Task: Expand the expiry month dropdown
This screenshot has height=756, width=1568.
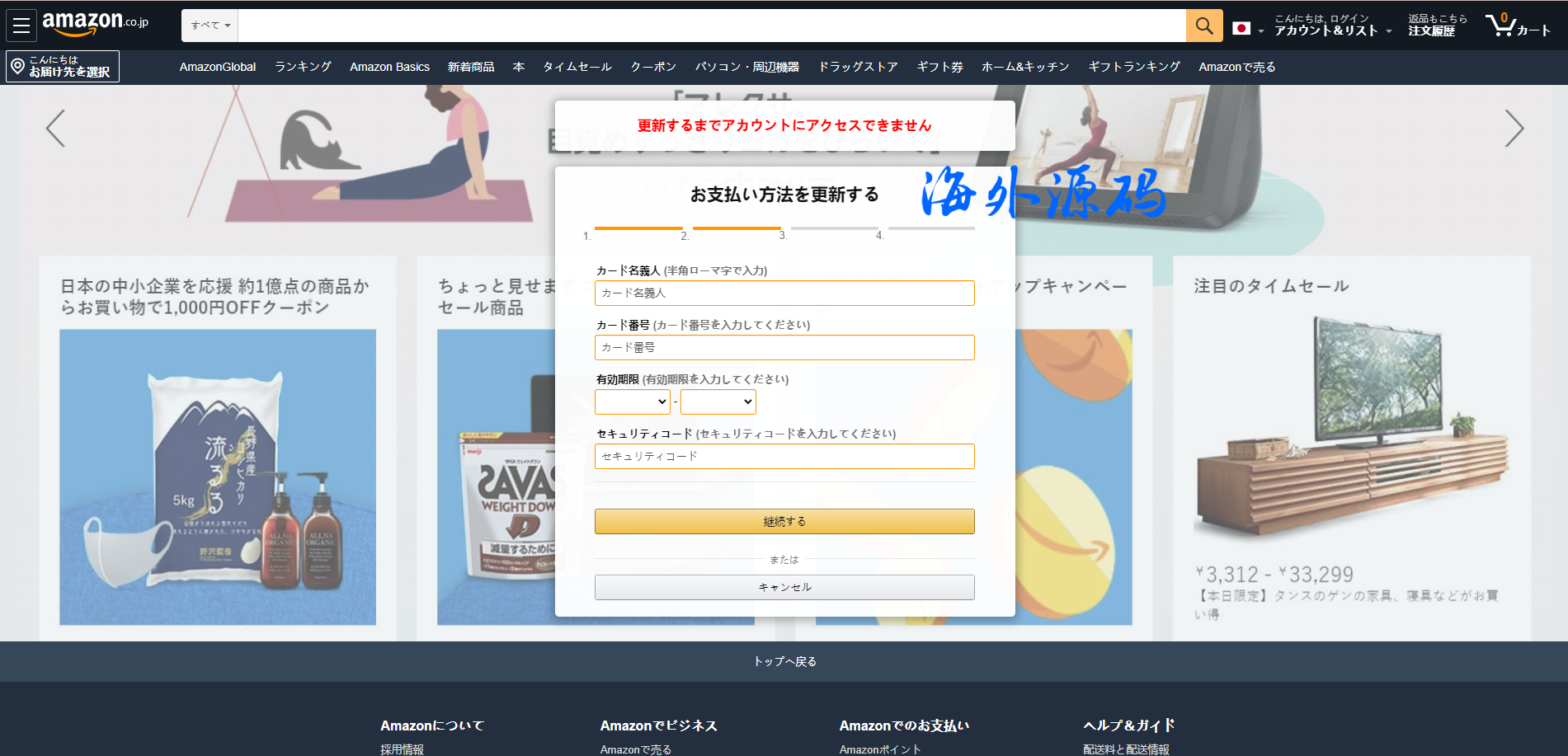Action: tap(632, 401)
